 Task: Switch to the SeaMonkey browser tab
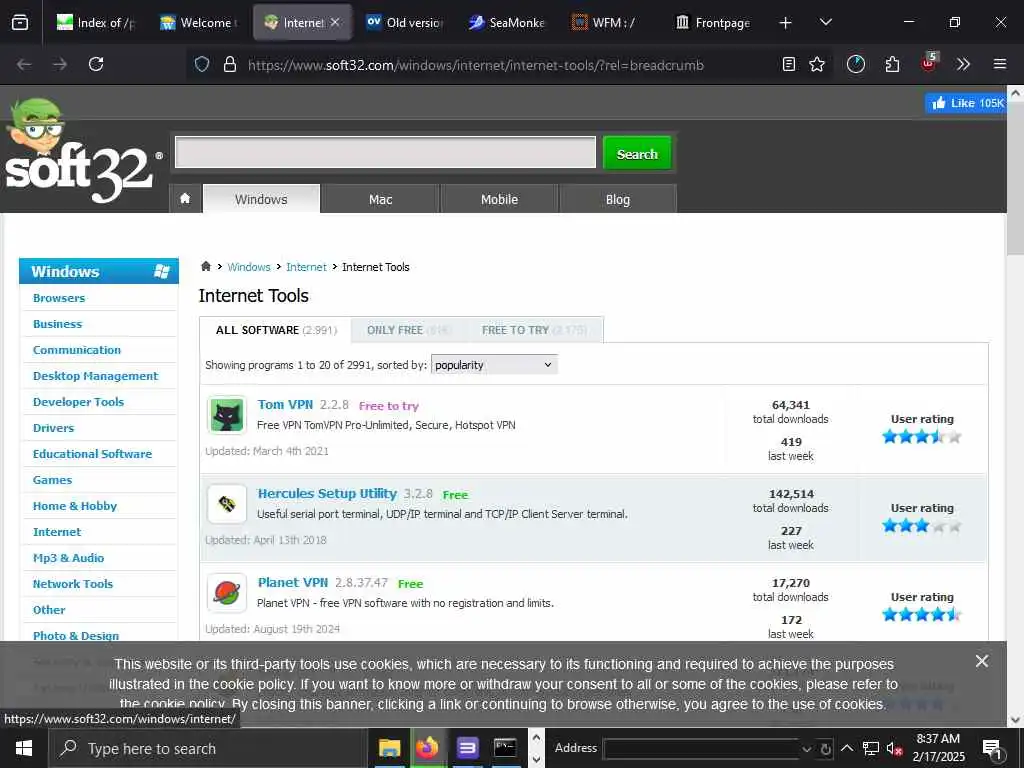coord(507,23)
